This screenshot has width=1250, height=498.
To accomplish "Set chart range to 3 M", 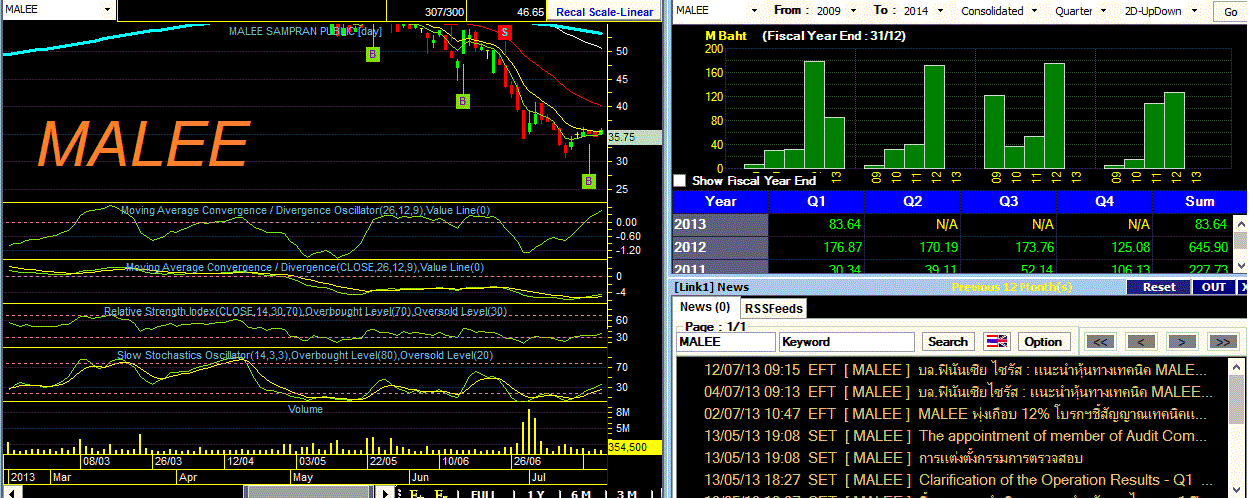I will coord(627,493).
